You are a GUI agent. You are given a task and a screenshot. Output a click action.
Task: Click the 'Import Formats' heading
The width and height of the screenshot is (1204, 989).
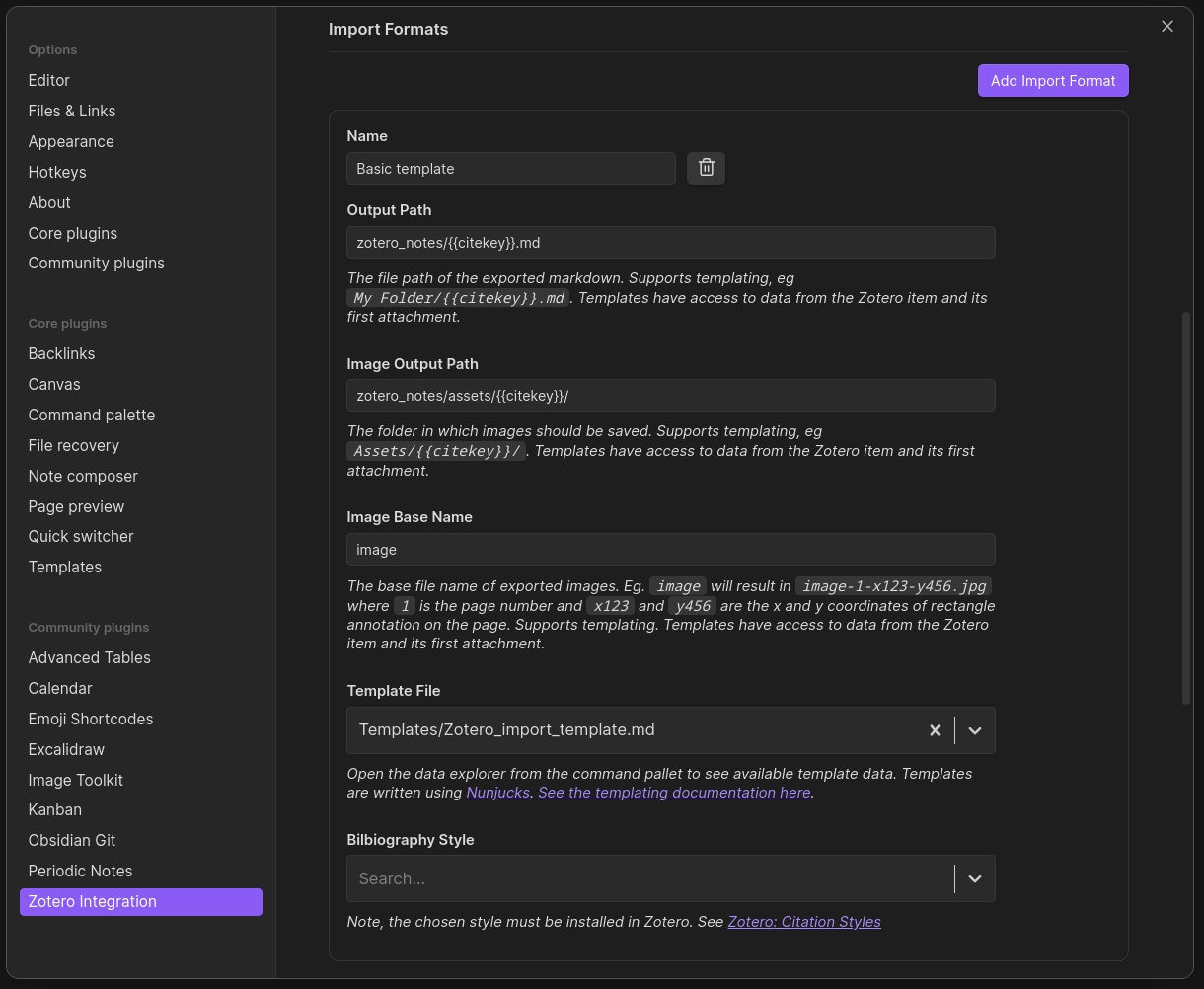pyautogui.click(x=388, y=29)
